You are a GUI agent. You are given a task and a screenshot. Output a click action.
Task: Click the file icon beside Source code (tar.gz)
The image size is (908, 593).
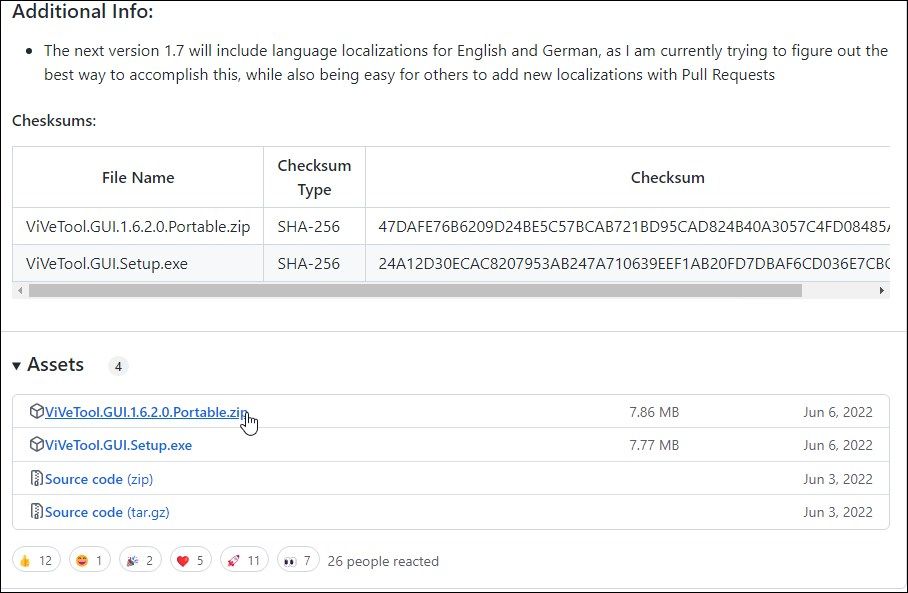click(x=38, y=512)
